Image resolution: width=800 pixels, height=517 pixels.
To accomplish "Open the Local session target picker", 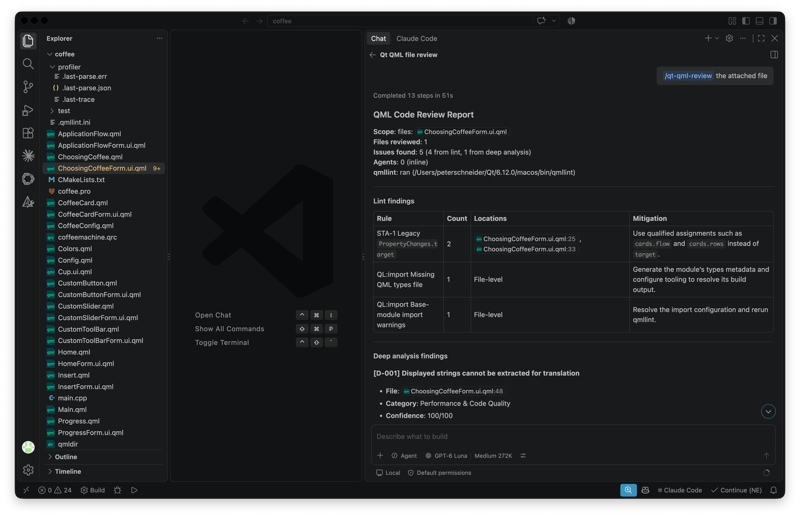I will click(x=388, y=473).
